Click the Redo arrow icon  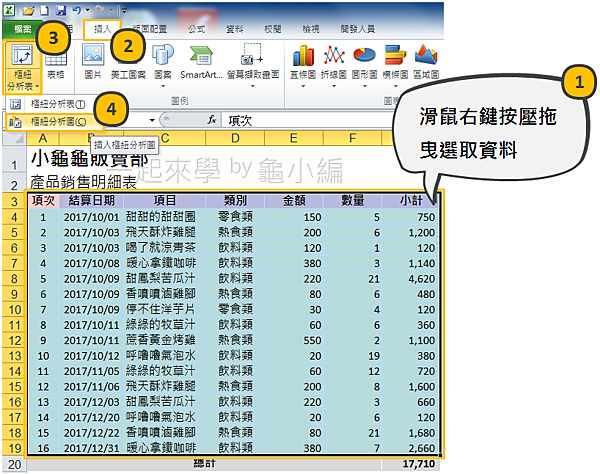point(99,10)
